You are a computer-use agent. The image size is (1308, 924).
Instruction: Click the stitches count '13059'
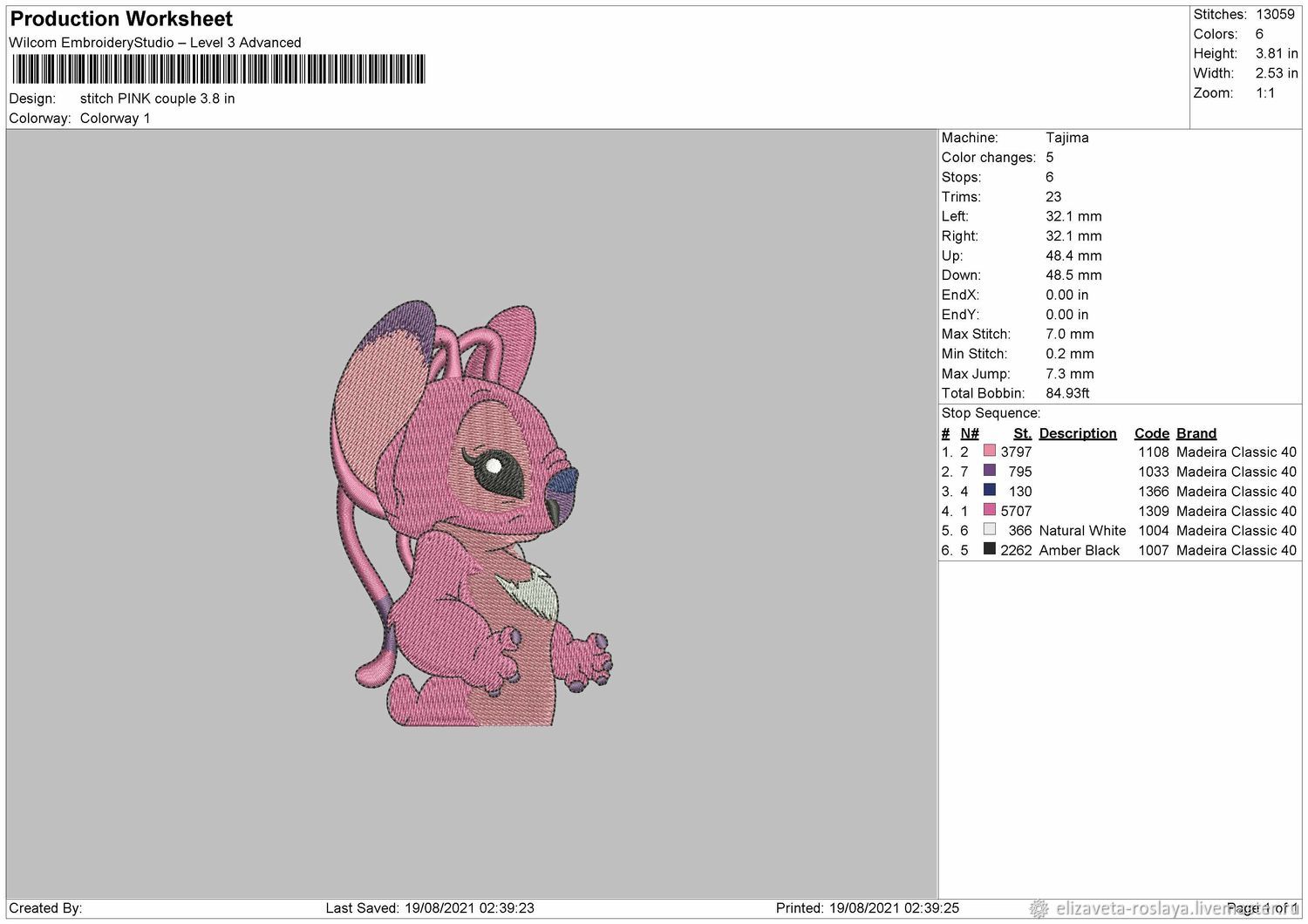tap(1275, 15)
